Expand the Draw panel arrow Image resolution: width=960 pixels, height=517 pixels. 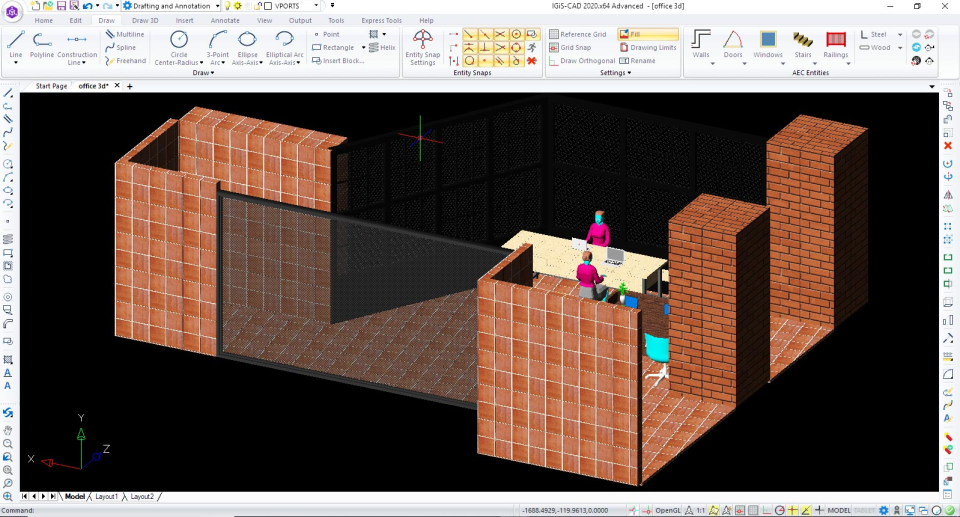click(212, 73)
